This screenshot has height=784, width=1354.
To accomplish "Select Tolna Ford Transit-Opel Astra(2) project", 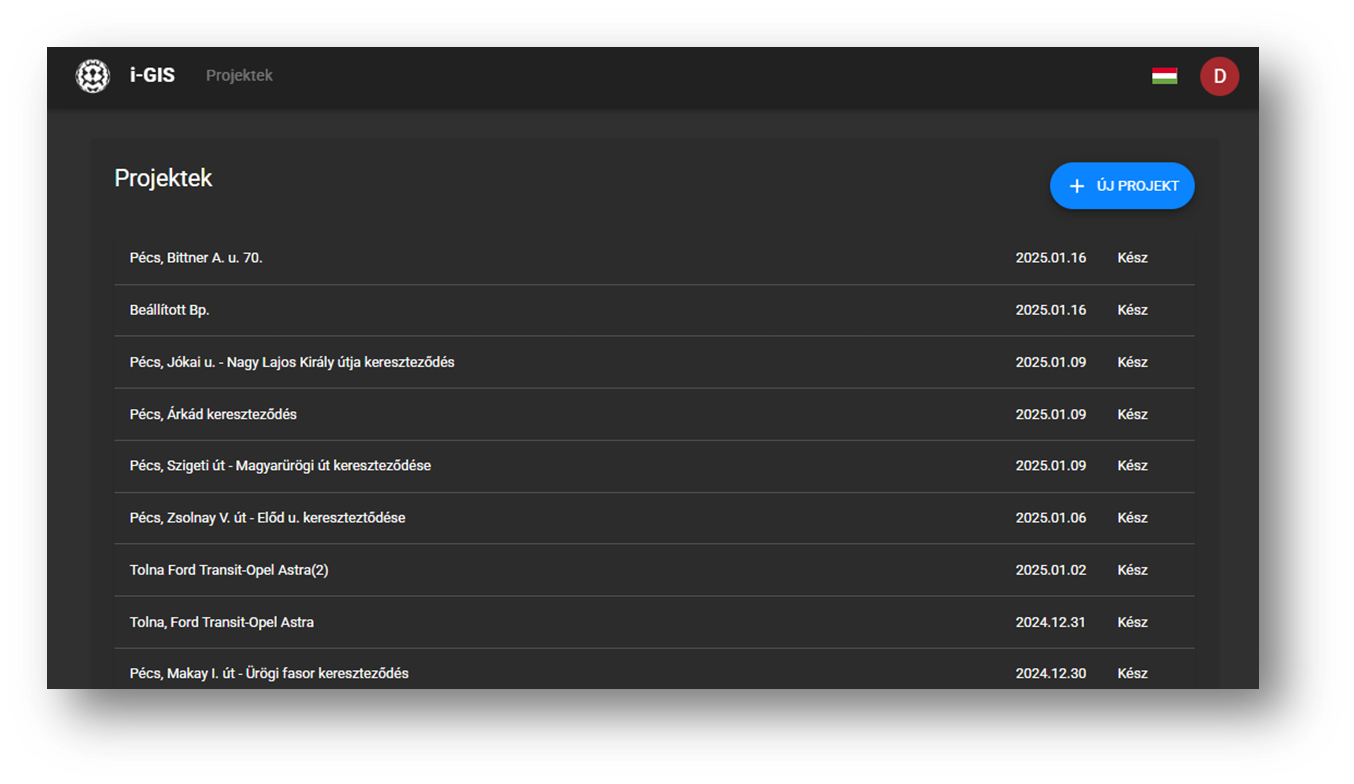I will 229,570.
